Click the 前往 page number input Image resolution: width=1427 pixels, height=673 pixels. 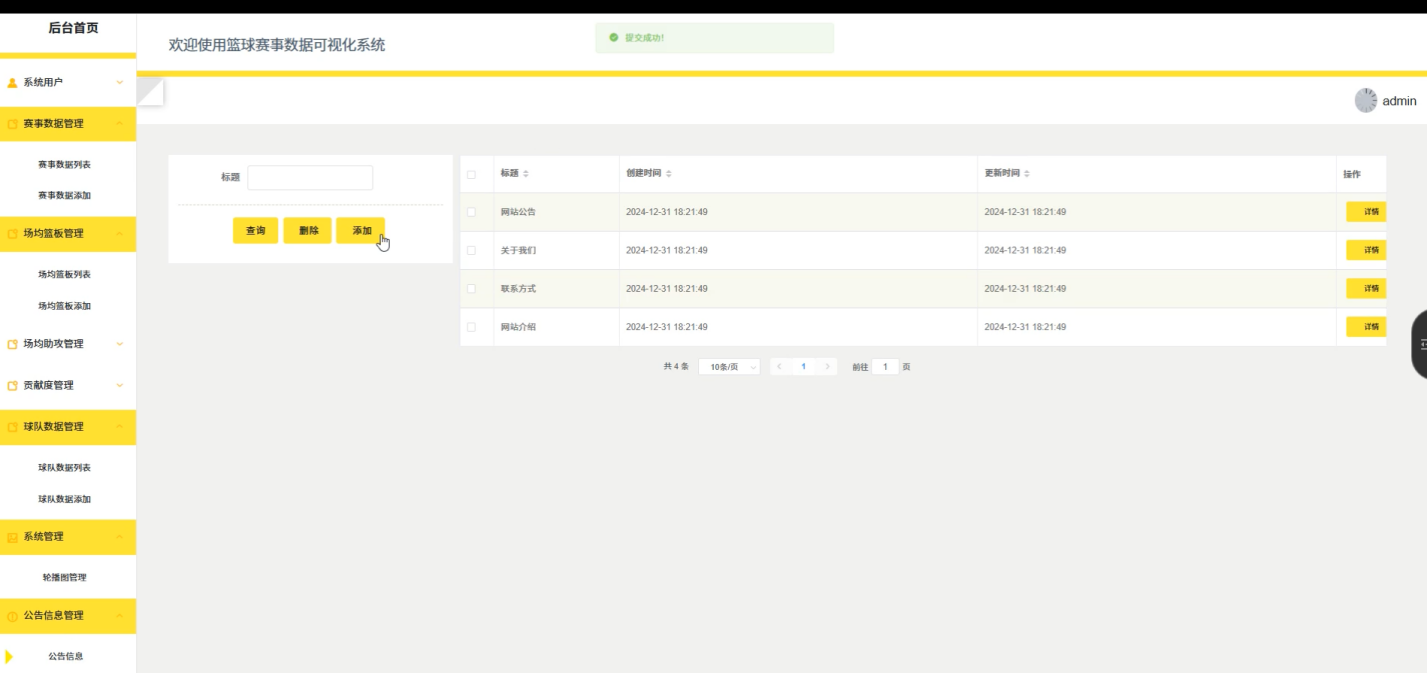click(885, 367)
